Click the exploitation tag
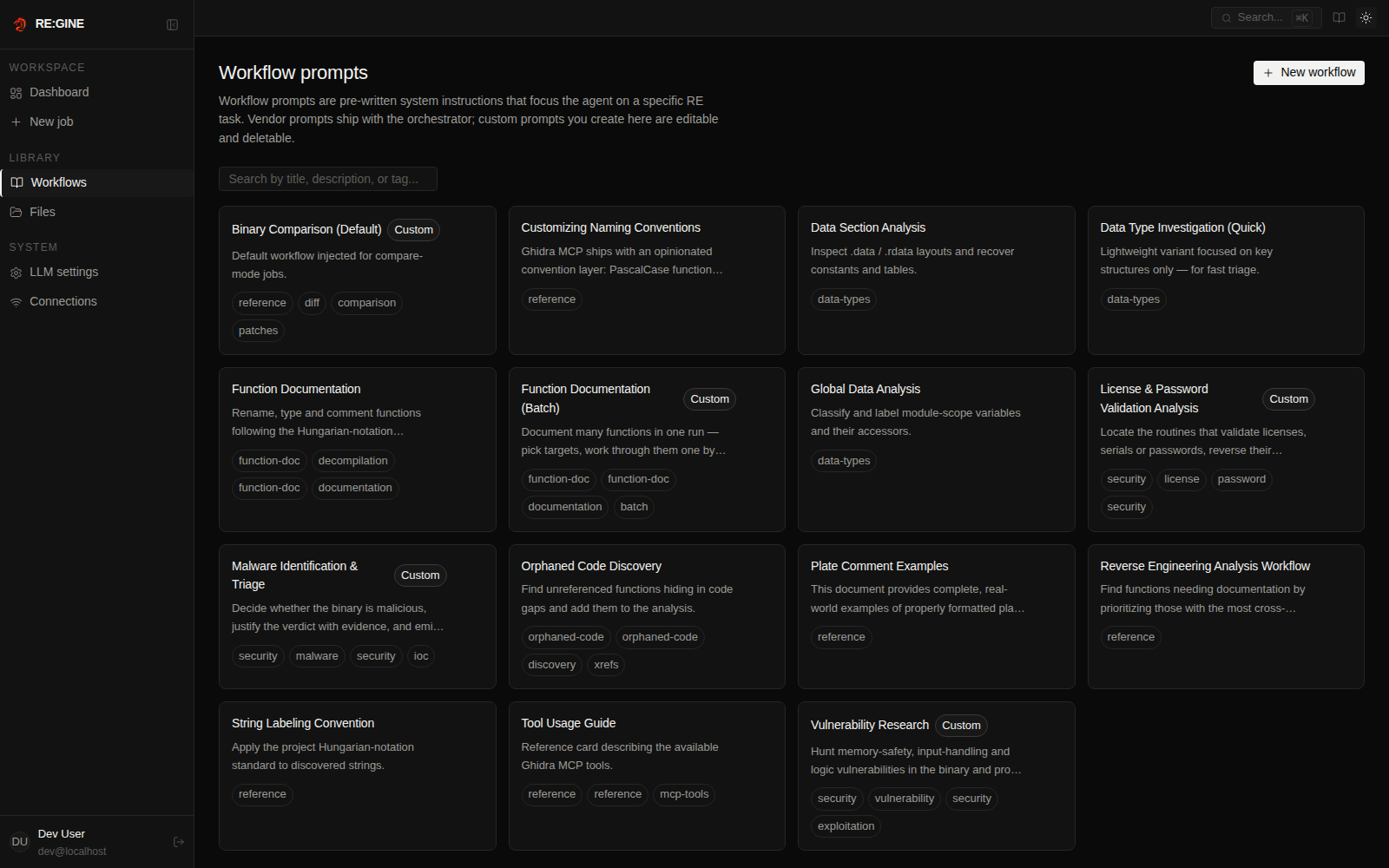Image resolution: width=1389 pixels, height=868 pixels. coord(846,826)
